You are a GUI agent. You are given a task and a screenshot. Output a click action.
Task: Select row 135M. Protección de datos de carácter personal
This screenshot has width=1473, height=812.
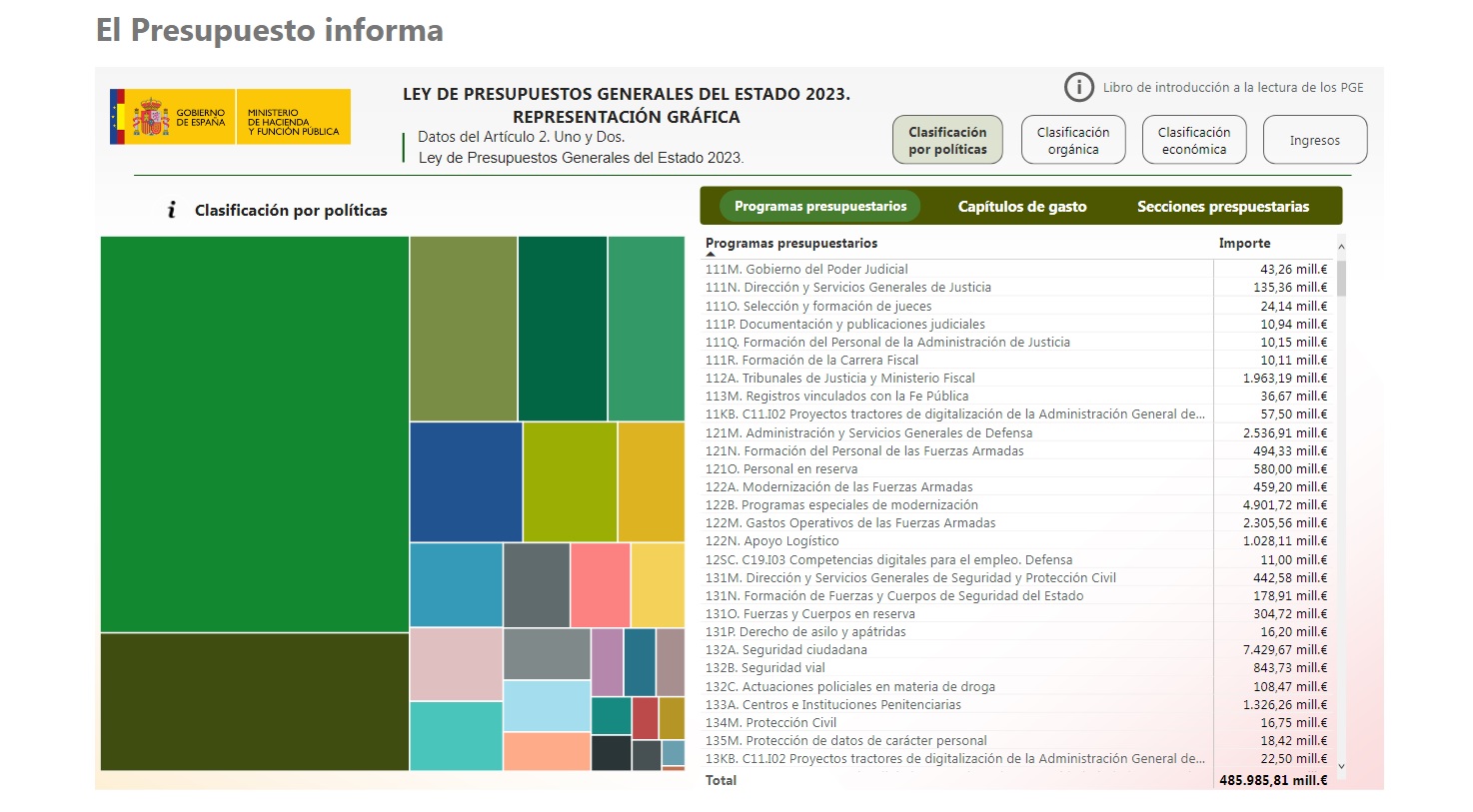pyautogui.click(x=1018, y=741)
